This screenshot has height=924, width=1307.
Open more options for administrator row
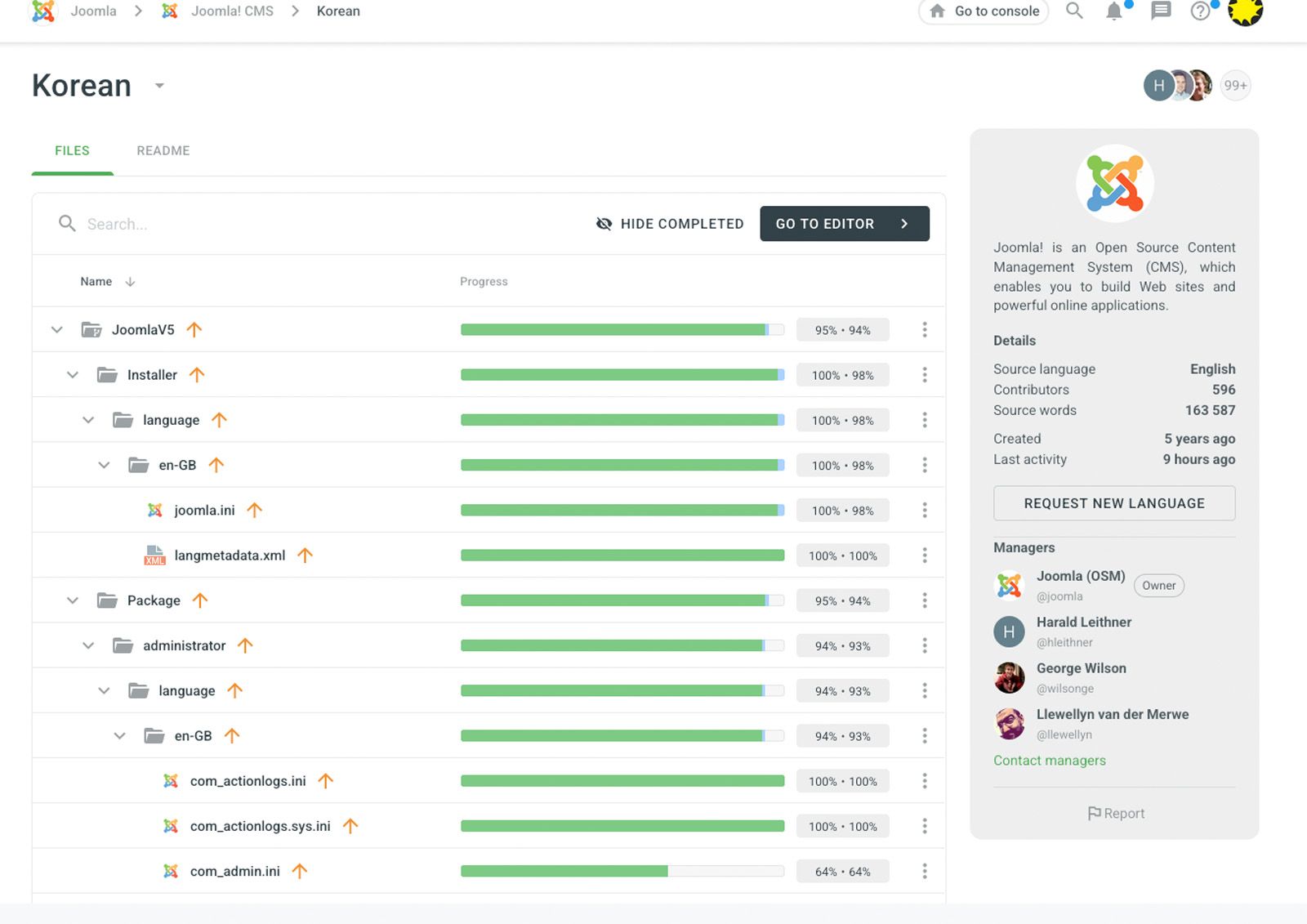pyautogui.click(x=924, y=645)
